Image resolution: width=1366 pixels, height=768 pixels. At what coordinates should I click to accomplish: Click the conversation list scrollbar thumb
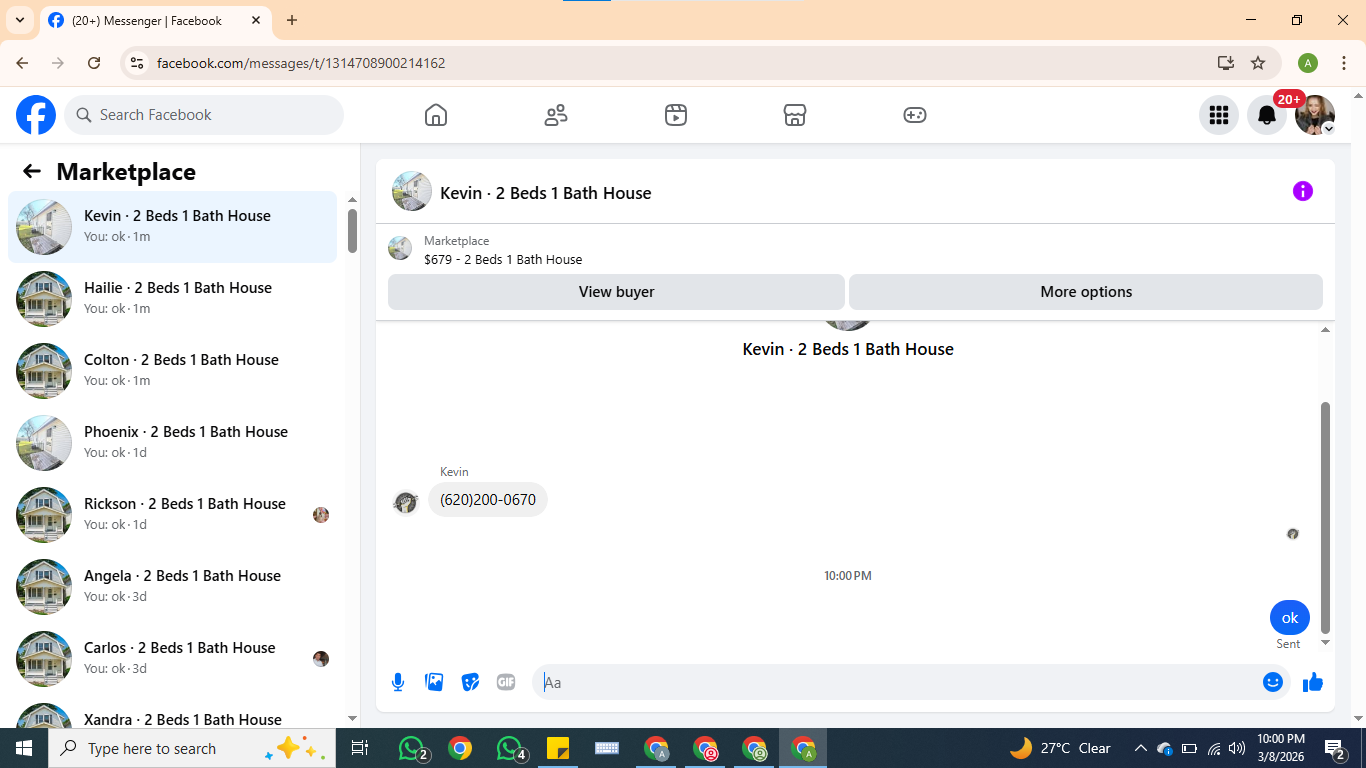352,230
